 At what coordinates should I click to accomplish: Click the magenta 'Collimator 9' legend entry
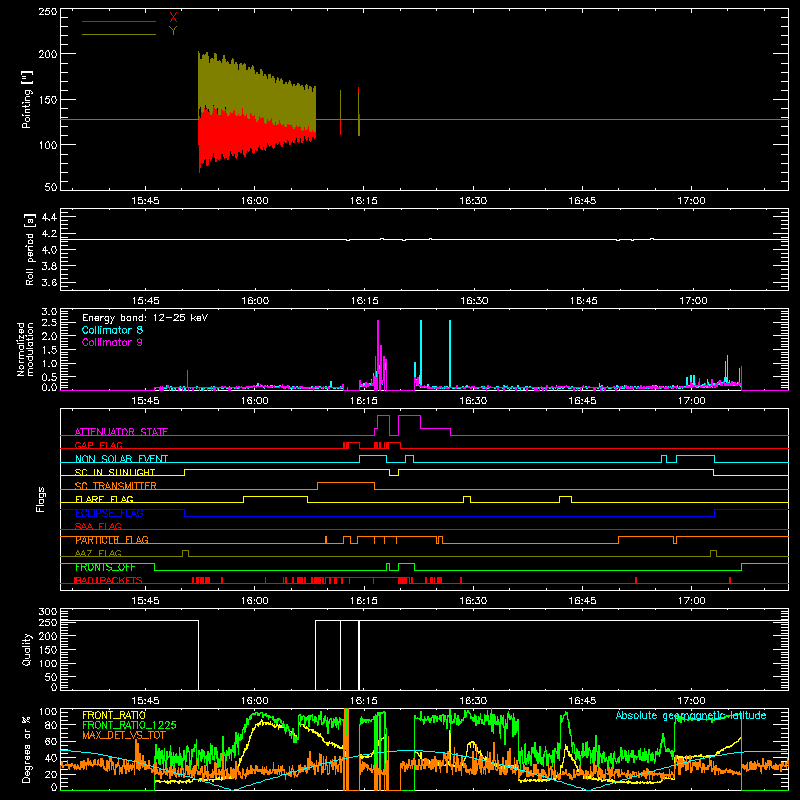(x=112, y=342)
